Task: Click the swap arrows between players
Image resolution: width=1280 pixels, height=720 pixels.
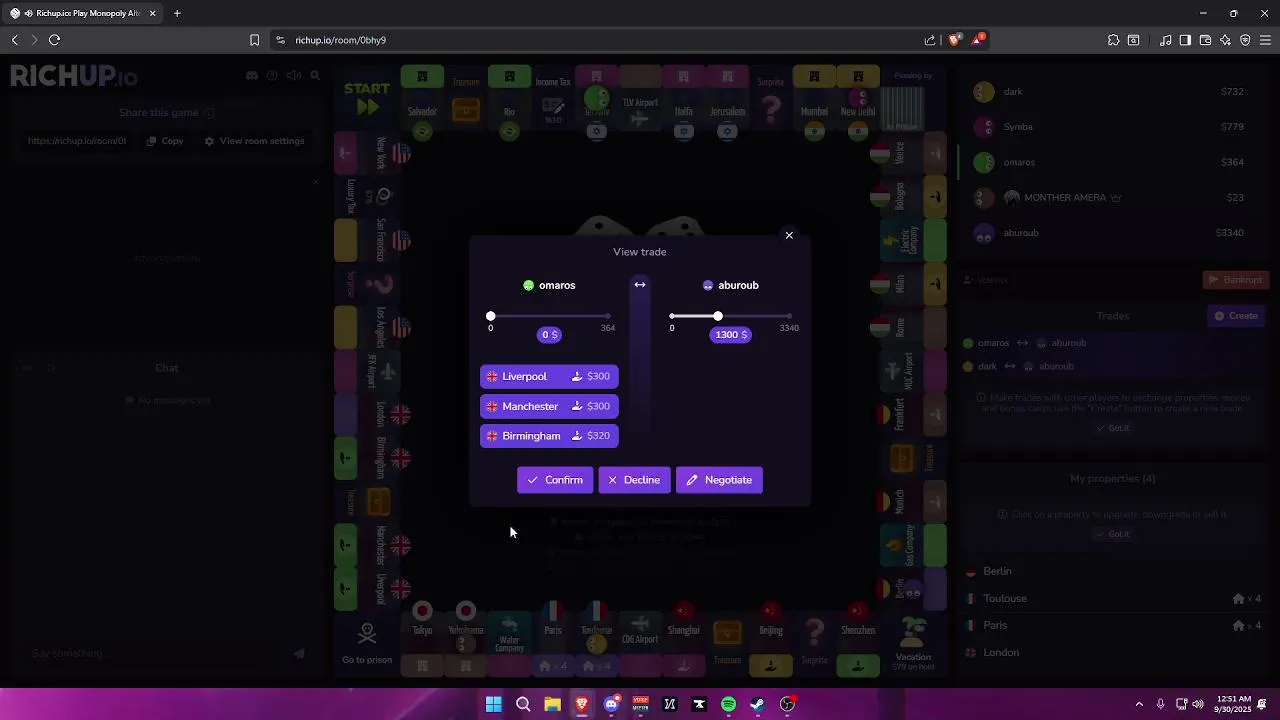Action: (640, 285)
